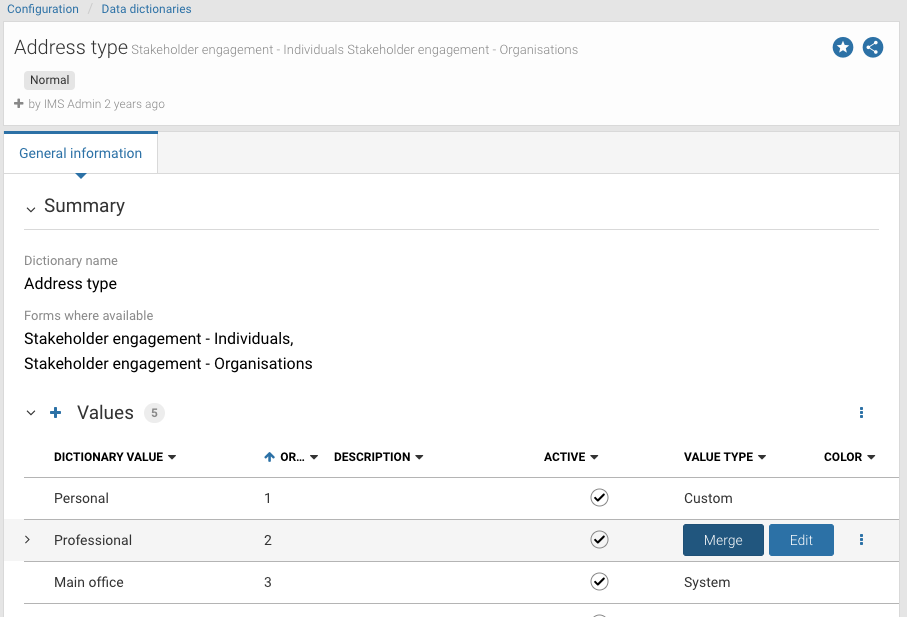This screenshot has width=907, height=617.
Task: Expand the Professional row details
Action: coord(27,540)
